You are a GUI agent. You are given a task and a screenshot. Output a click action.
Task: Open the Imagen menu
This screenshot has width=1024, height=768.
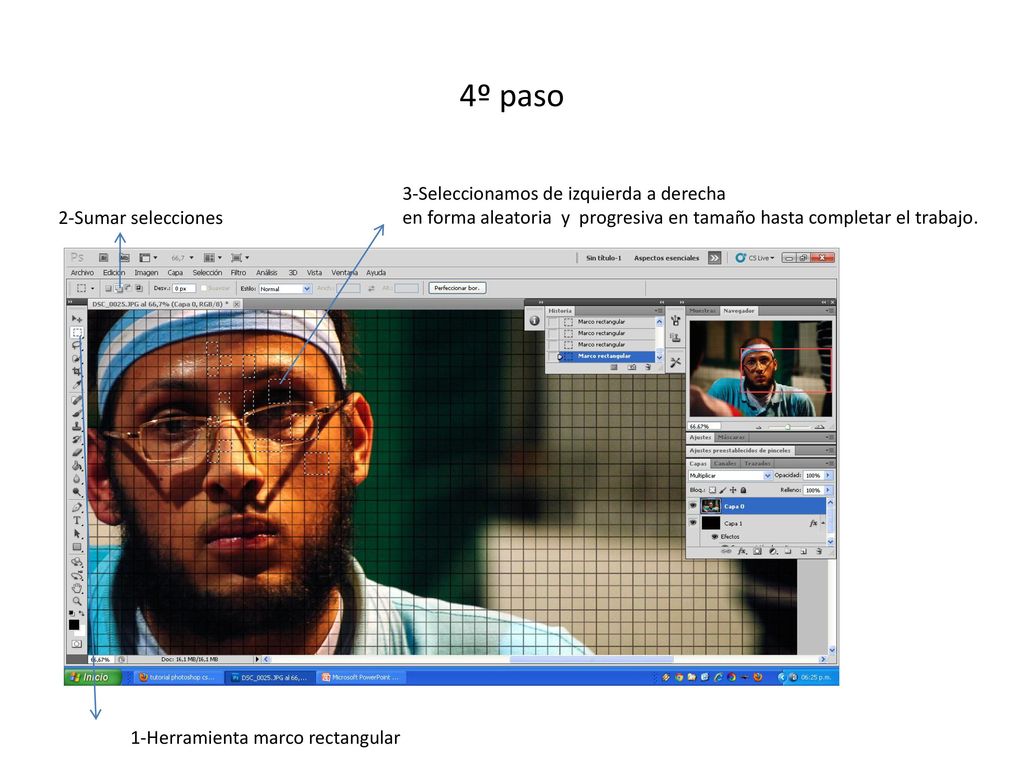(x=146, y=272)
